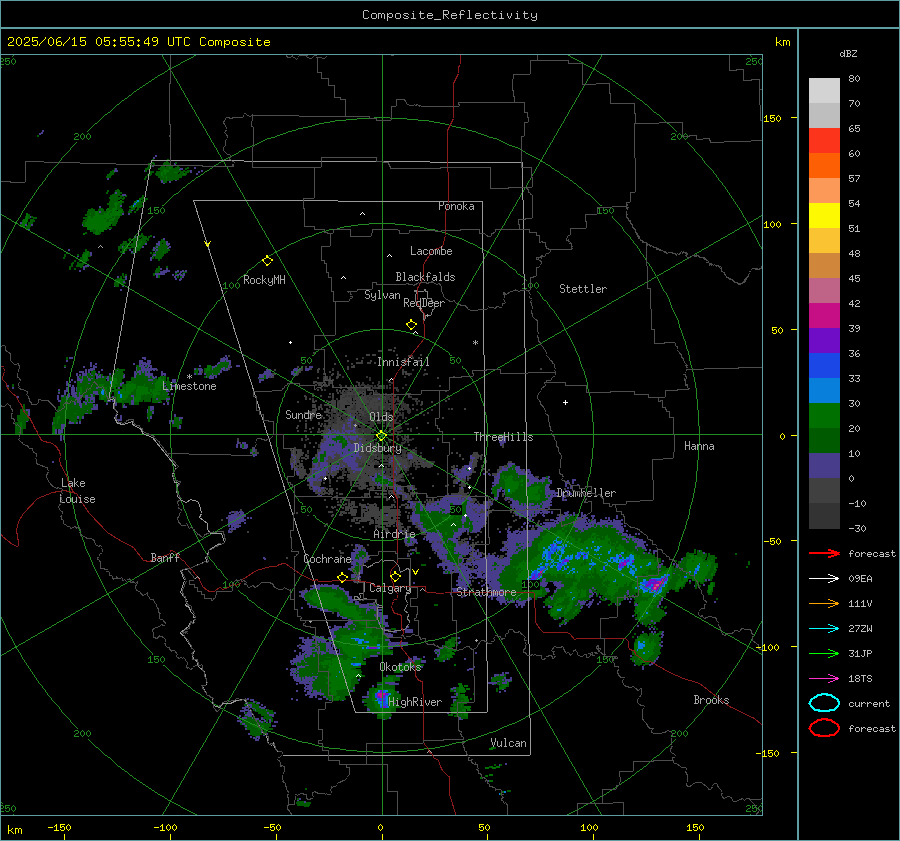Click the yellow diamond marker near RedDeer
Screen dimensions: 900x841
click(412, 325)
